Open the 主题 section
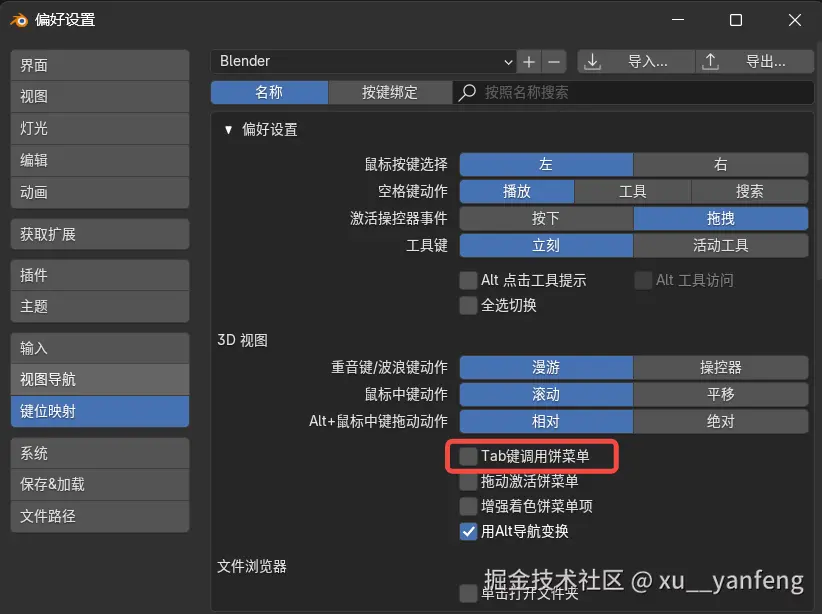 (x=100, y=307)
